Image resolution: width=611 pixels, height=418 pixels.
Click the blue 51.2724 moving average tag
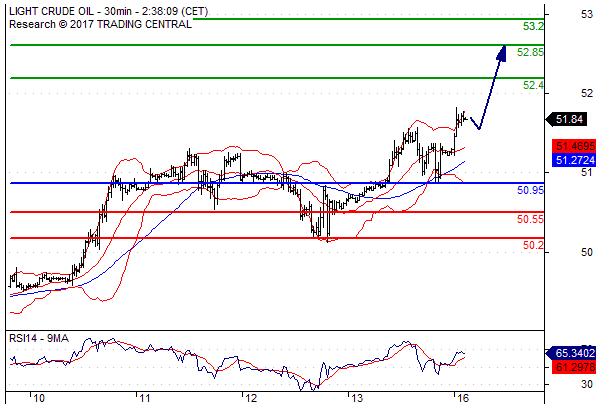tap(574, 160)
